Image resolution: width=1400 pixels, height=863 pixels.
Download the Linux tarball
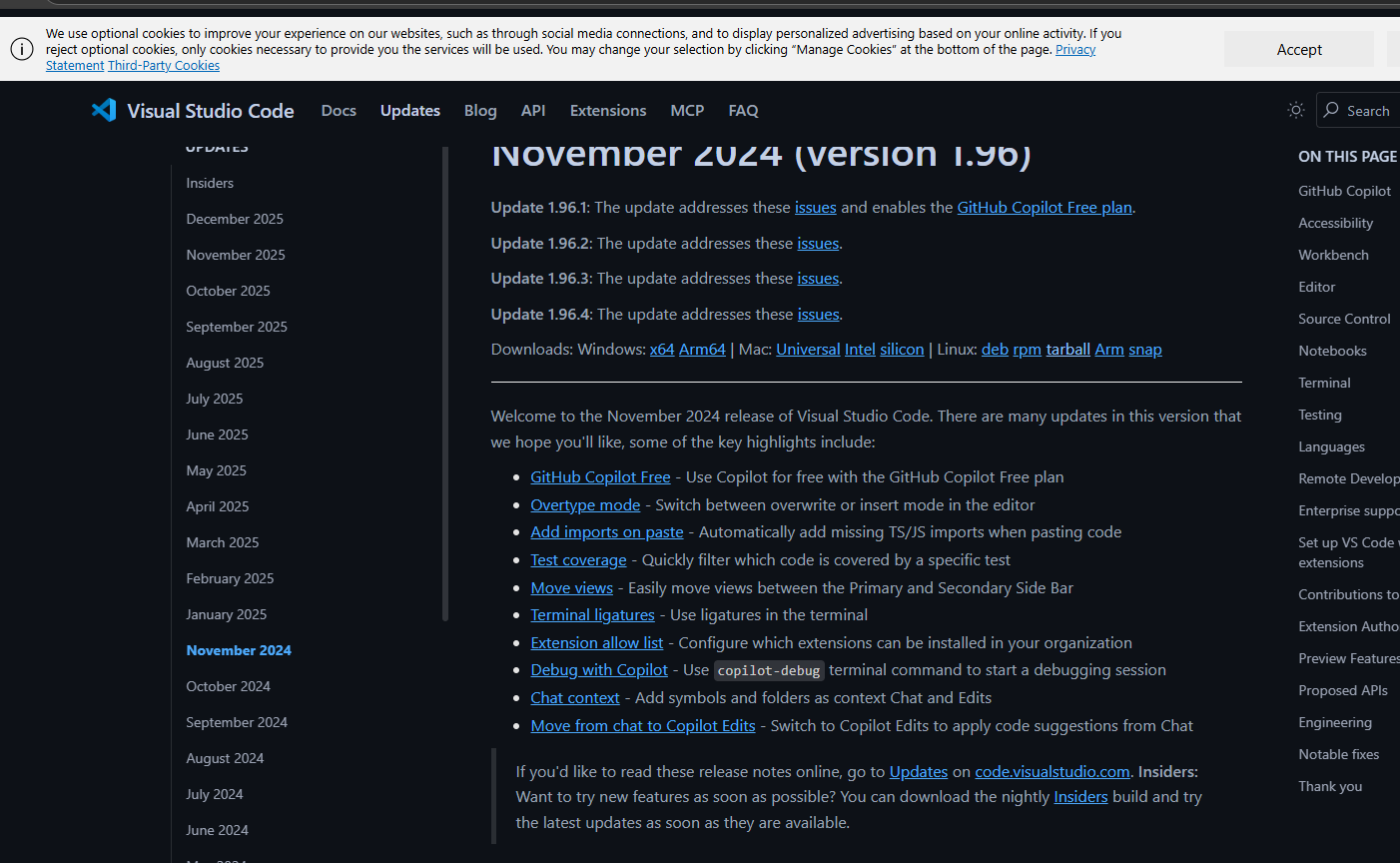1068,350
